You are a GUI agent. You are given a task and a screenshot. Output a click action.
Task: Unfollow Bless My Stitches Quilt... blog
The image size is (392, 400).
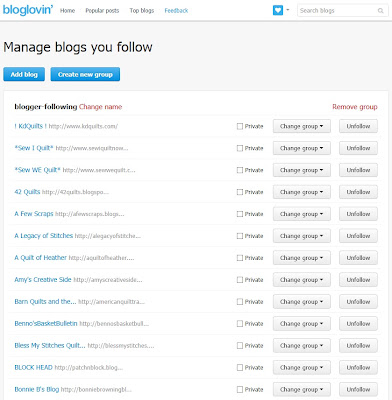click(358, 346)
